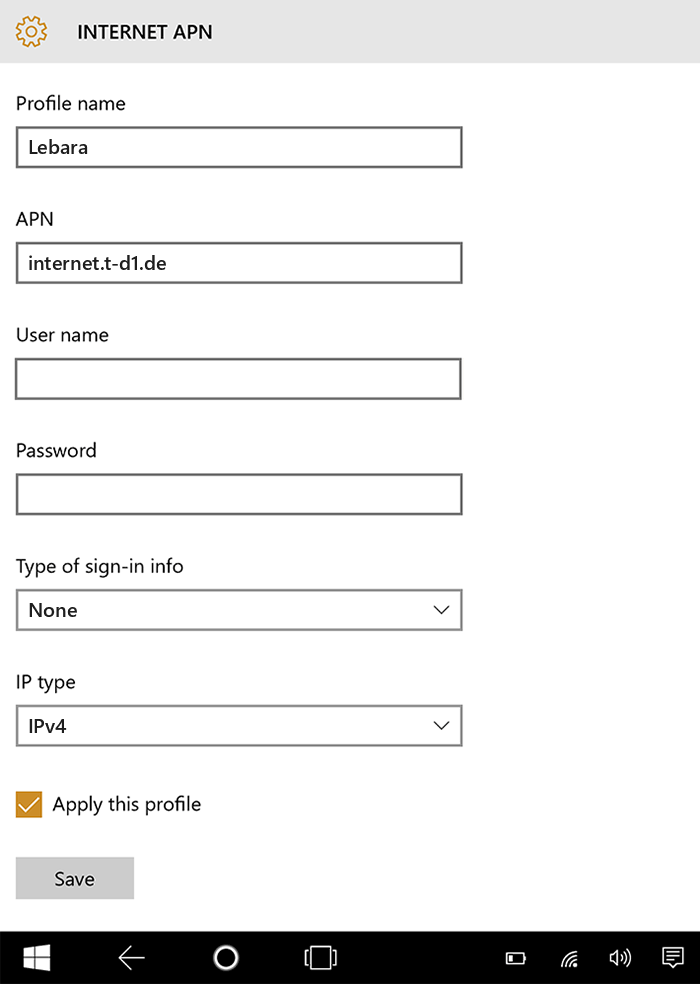Open the task view icon in the taskbar
The image size is (700, 984).
[320, 957]
